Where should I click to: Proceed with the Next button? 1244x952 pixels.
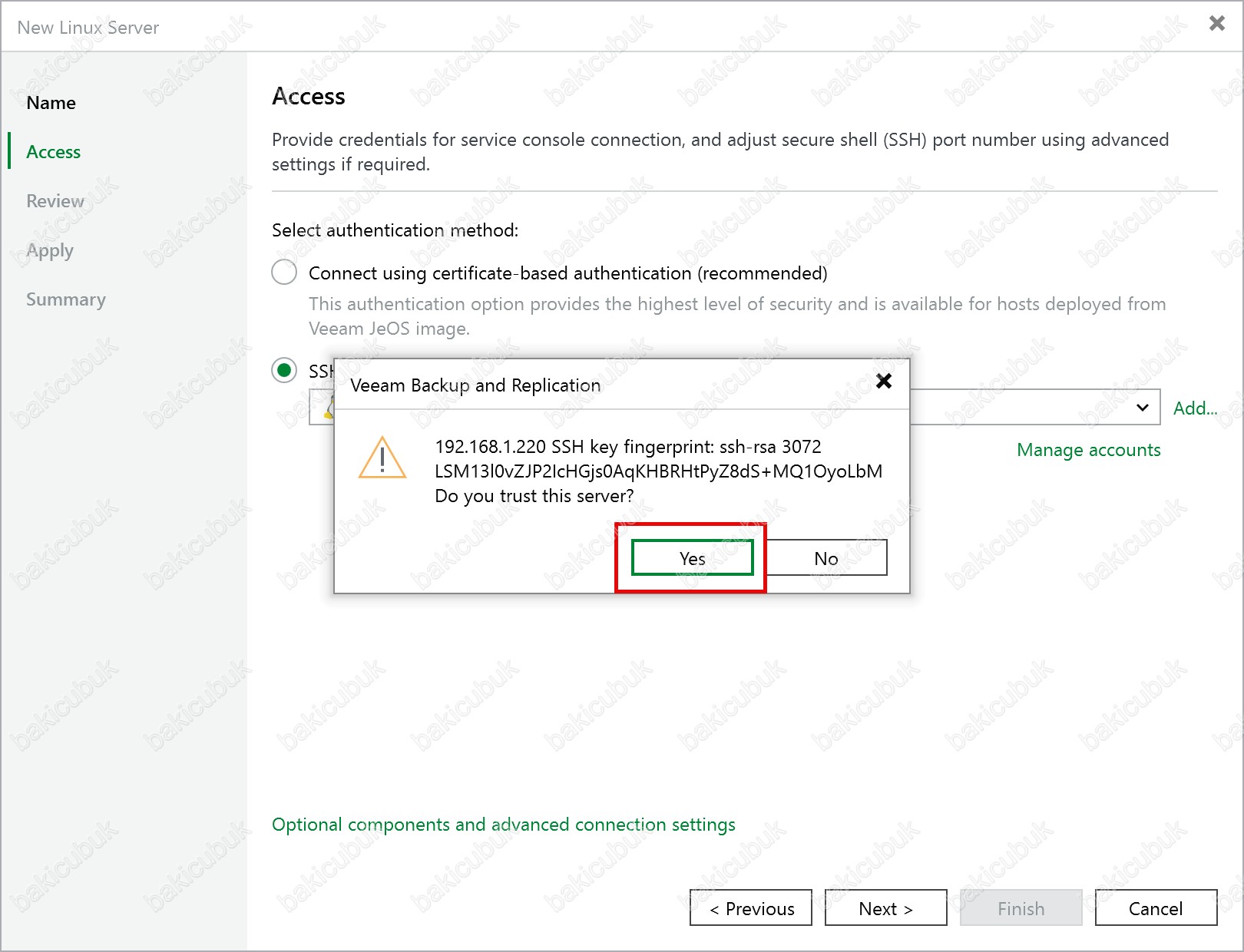tap(886, 908)
